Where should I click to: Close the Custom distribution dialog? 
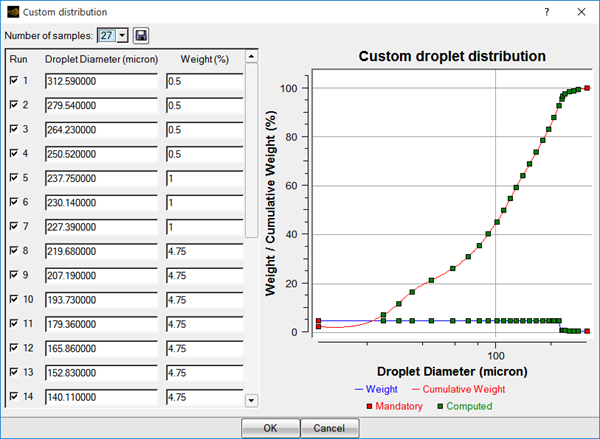click(x=581, y=11)
